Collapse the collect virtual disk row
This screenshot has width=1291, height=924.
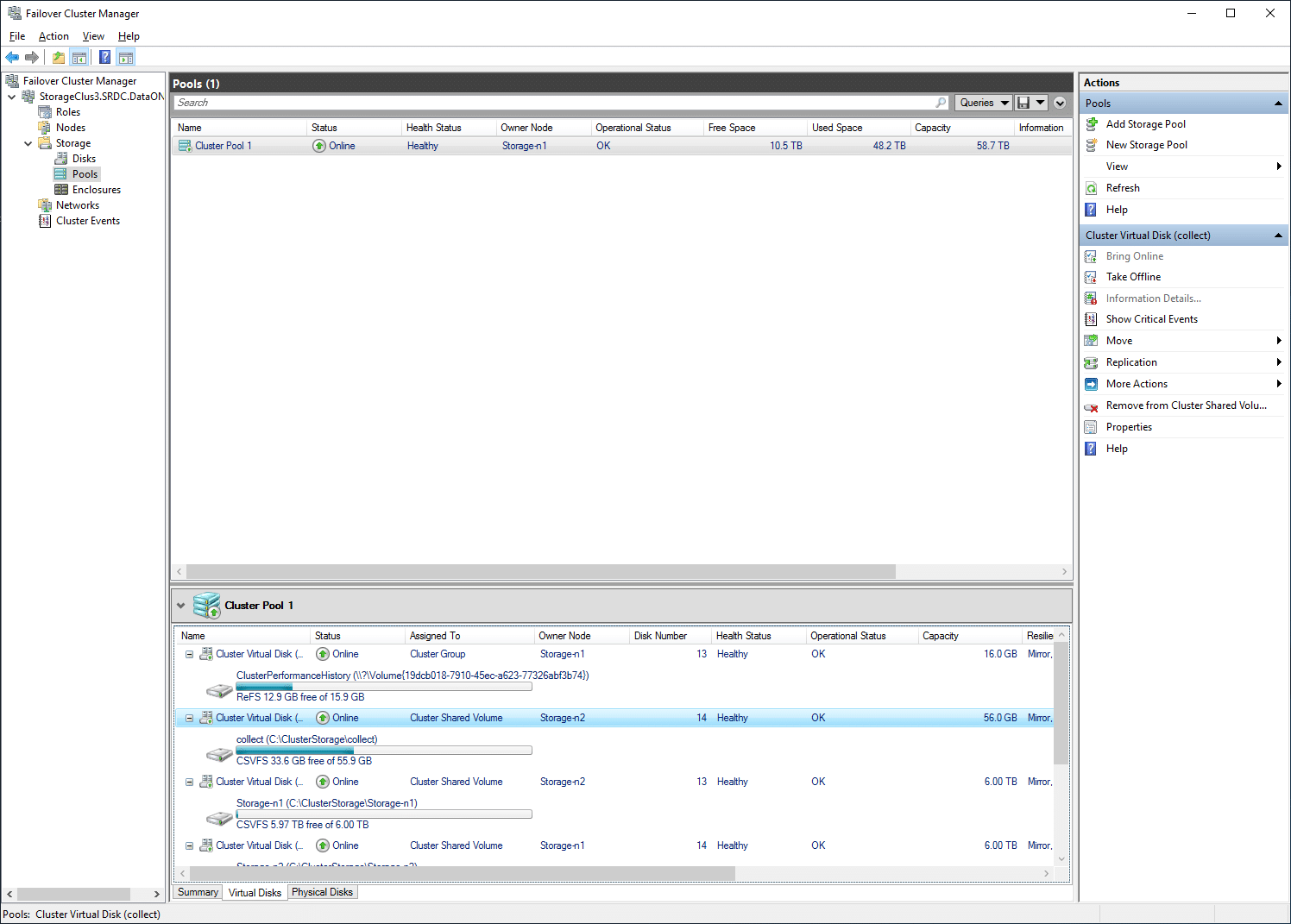point(189,718)
